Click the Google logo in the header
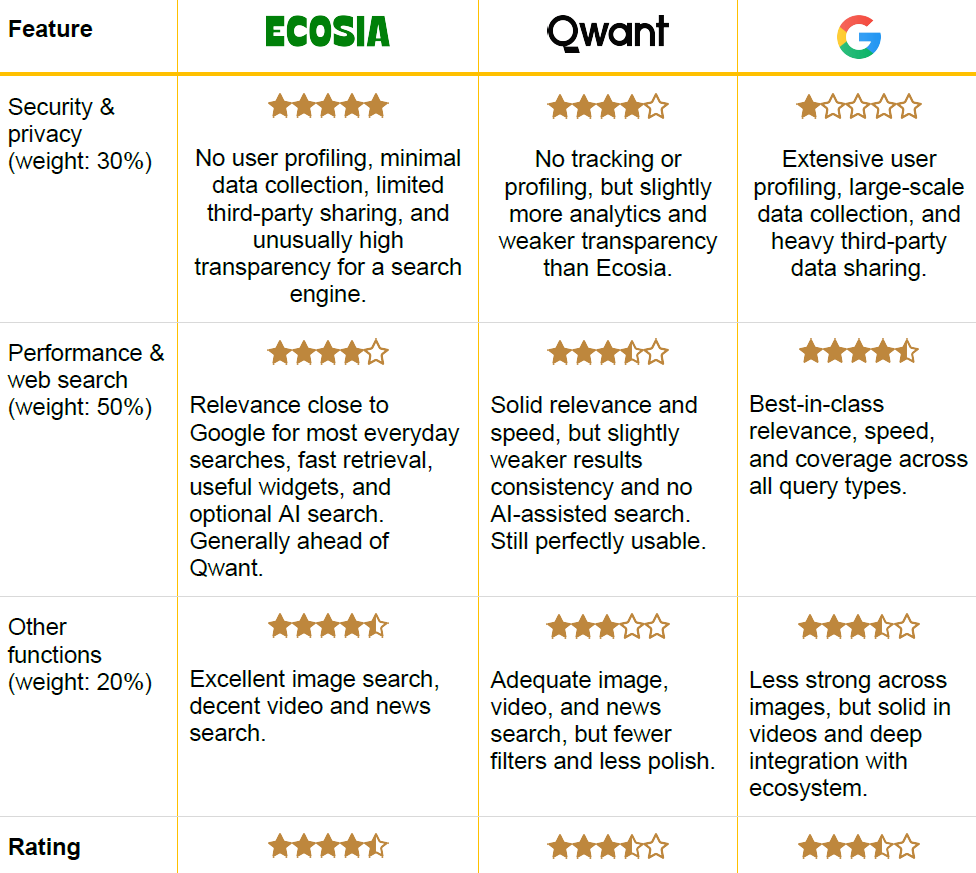Screen dimensions: 976x873 [x=858, y=36]
